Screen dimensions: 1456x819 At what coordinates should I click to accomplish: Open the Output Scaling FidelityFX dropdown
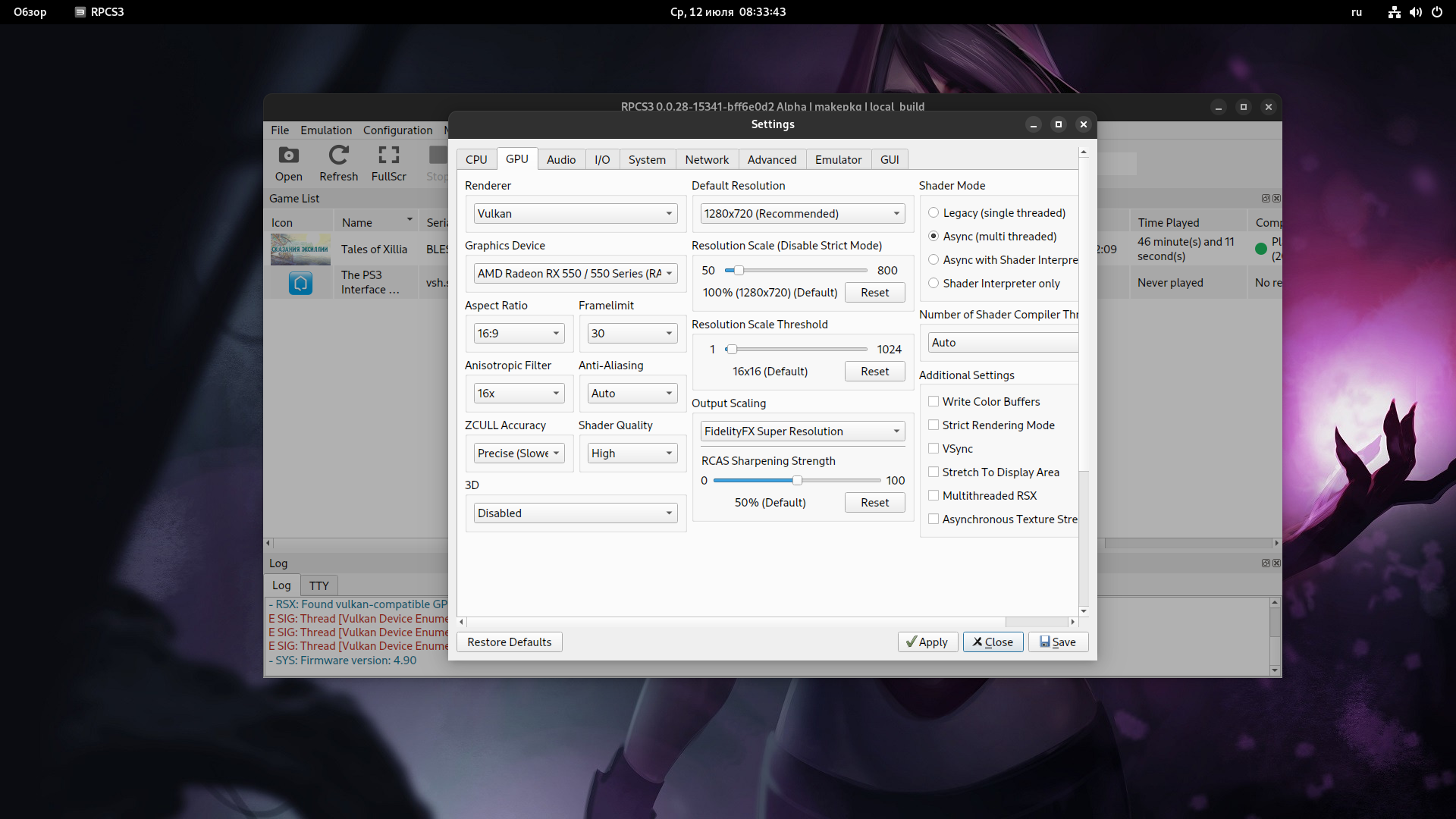pyautogui.click(x=802, y=431)
